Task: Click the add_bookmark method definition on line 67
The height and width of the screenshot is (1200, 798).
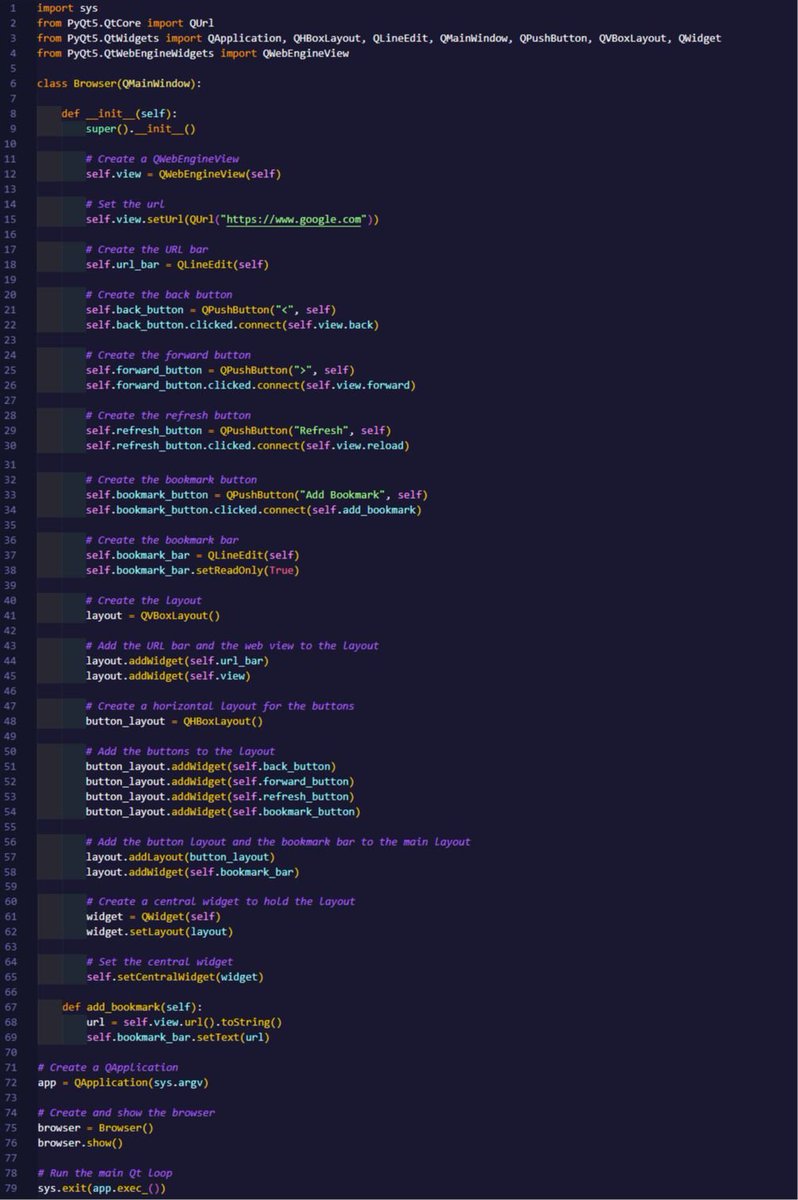Action: [x=132, y=1007]
